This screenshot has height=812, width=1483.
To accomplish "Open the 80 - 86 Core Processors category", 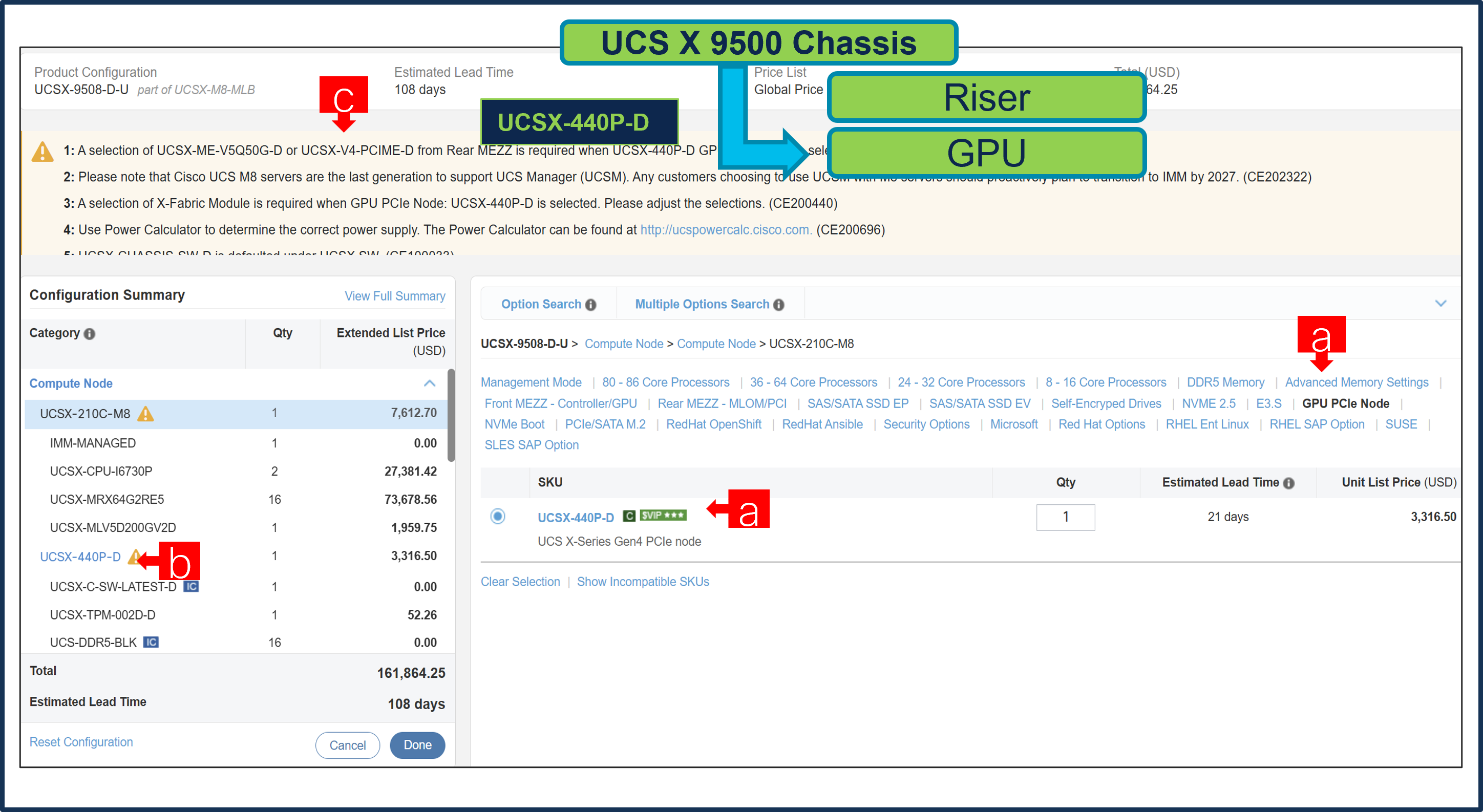I will pos(666,382).
